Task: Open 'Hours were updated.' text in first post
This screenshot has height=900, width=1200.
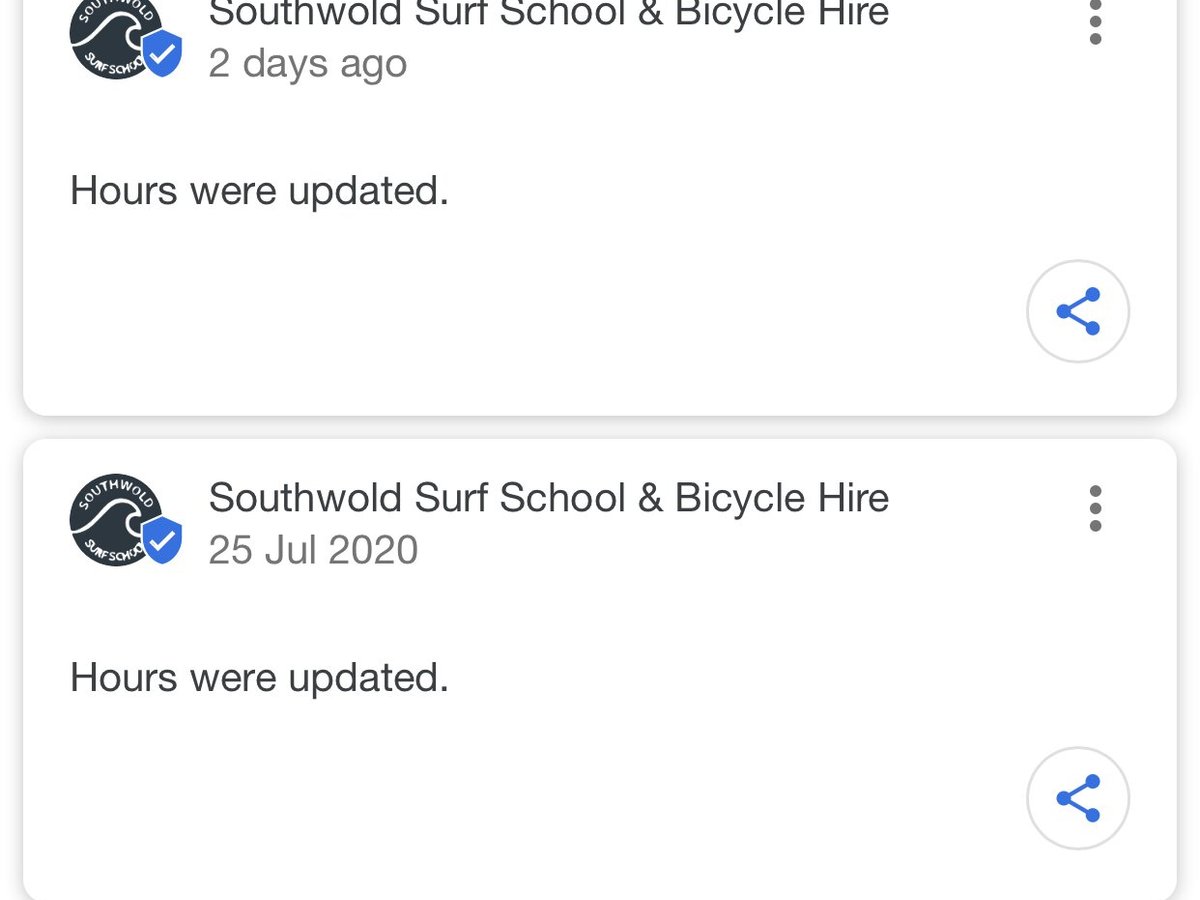Action: click(x=259, y=190)
